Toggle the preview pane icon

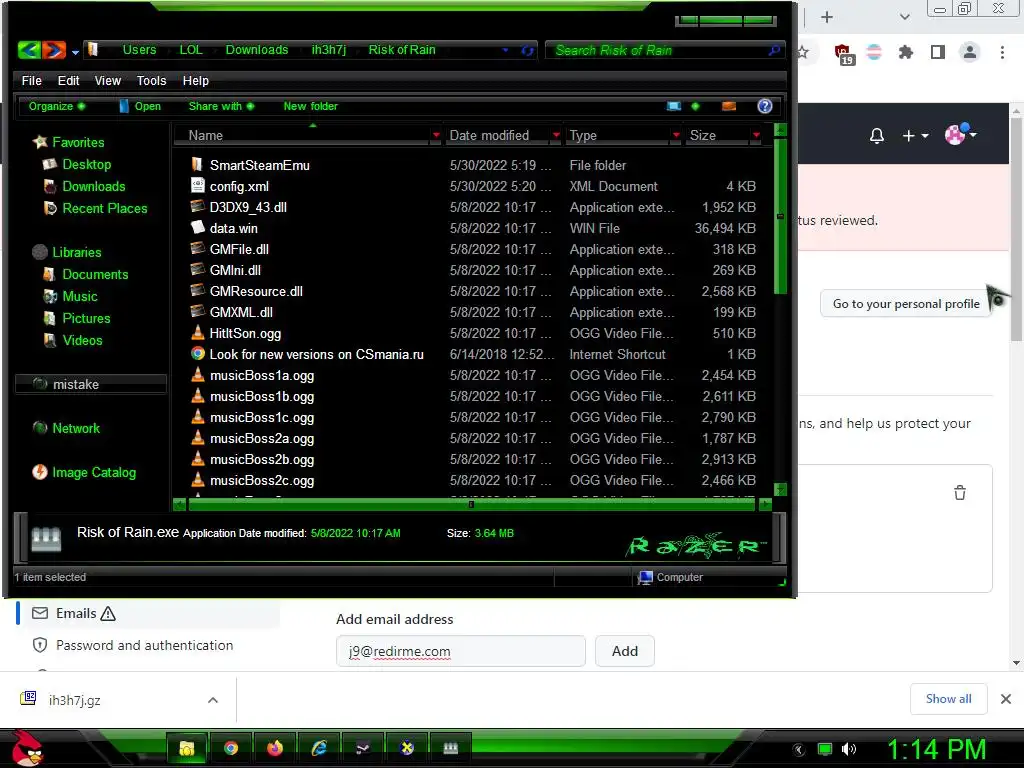pyautogui.click(x=729, y=106)
